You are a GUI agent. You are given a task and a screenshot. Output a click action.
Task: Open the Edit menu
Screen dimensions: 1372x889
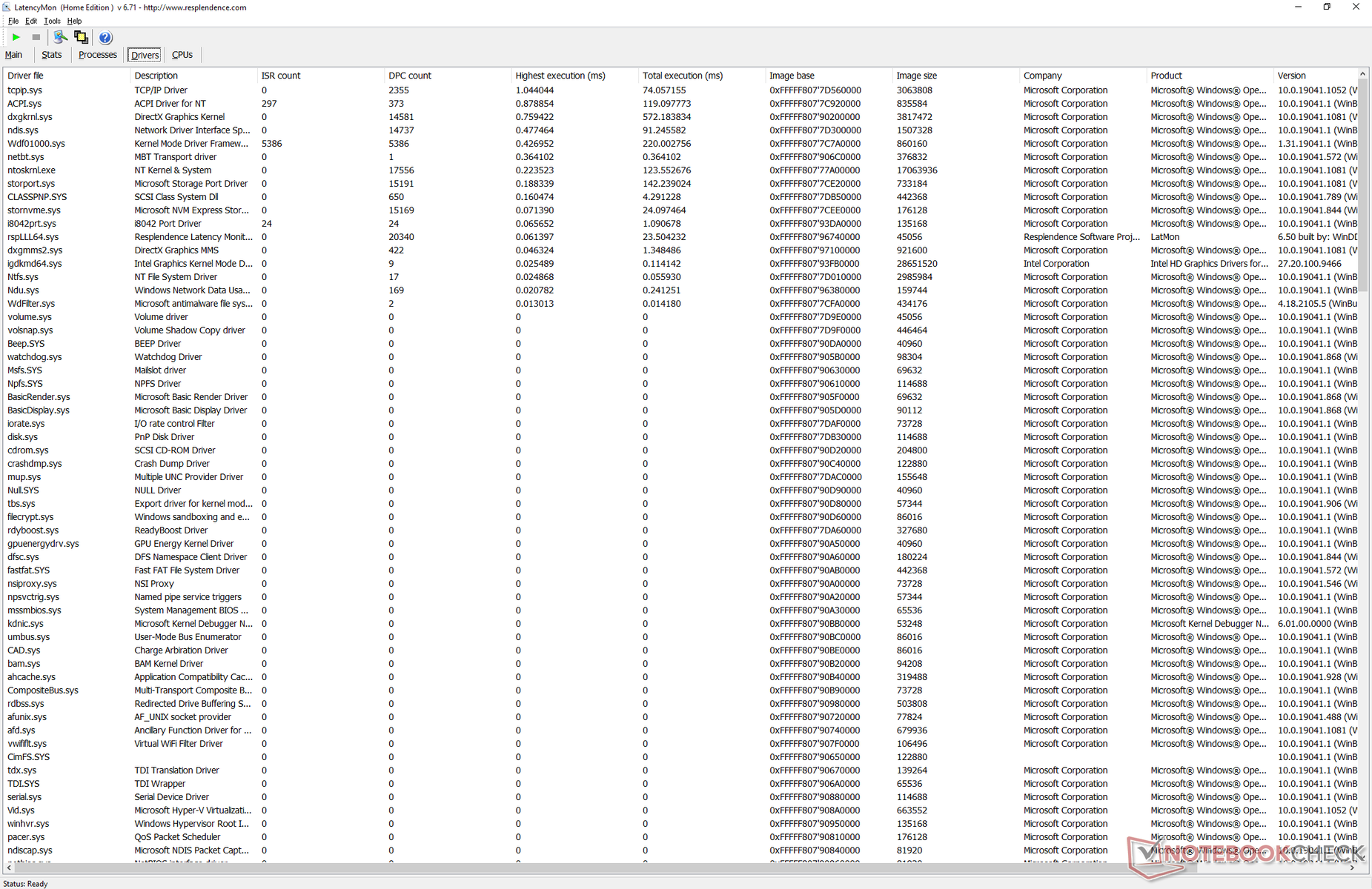(x=31, y=21)
